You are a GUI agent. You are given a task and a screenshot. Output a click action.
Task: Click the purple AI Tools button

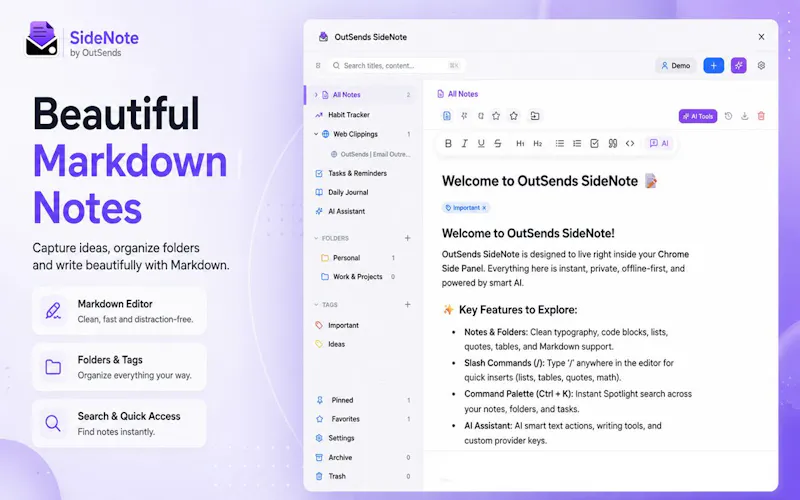[697, 116]
